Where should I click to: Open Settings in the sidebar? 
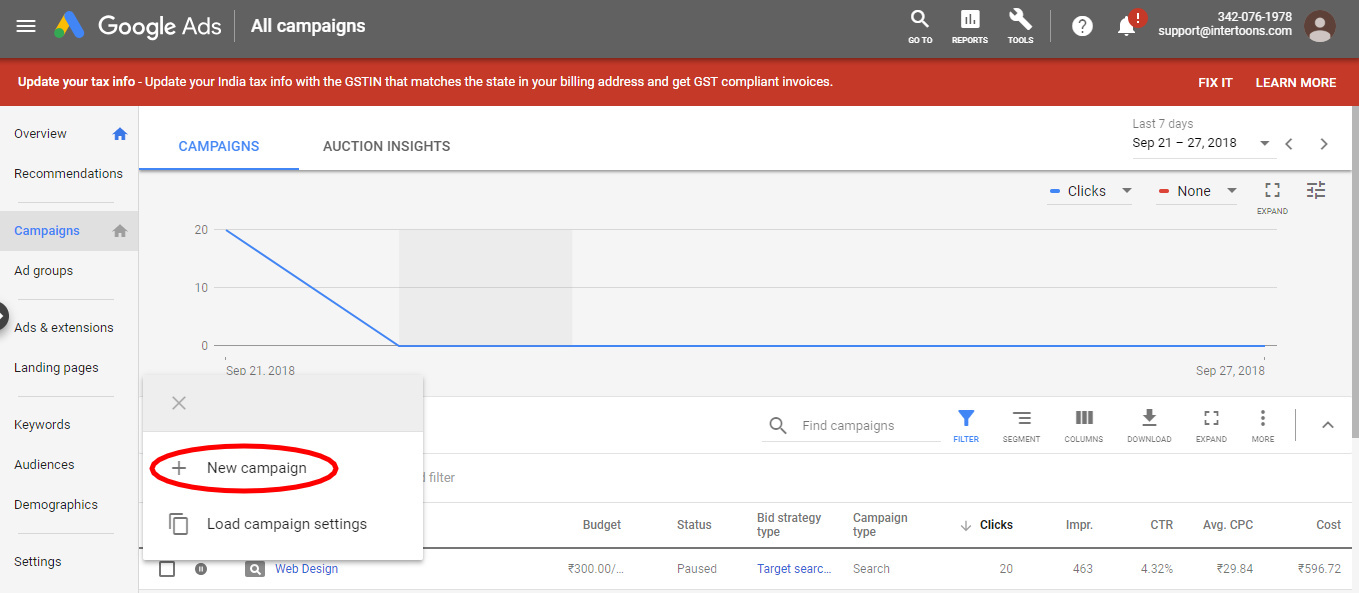click(38, 562)
